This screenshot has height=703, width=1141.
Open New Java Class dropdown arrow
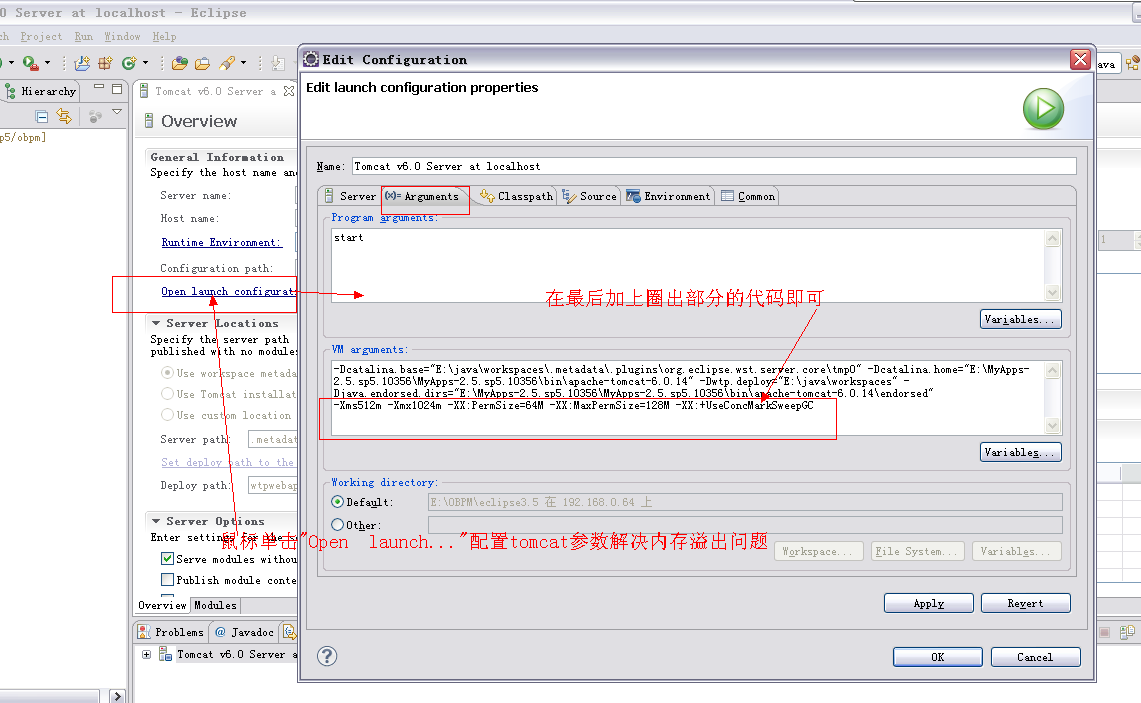146,63
